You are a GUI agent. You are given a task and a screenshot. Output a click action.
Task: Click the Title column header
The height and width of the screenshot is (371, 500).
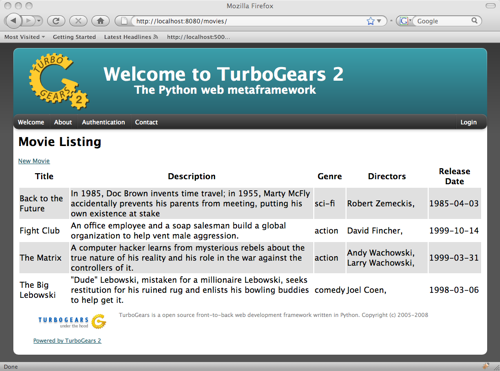[x=44, y=176]
